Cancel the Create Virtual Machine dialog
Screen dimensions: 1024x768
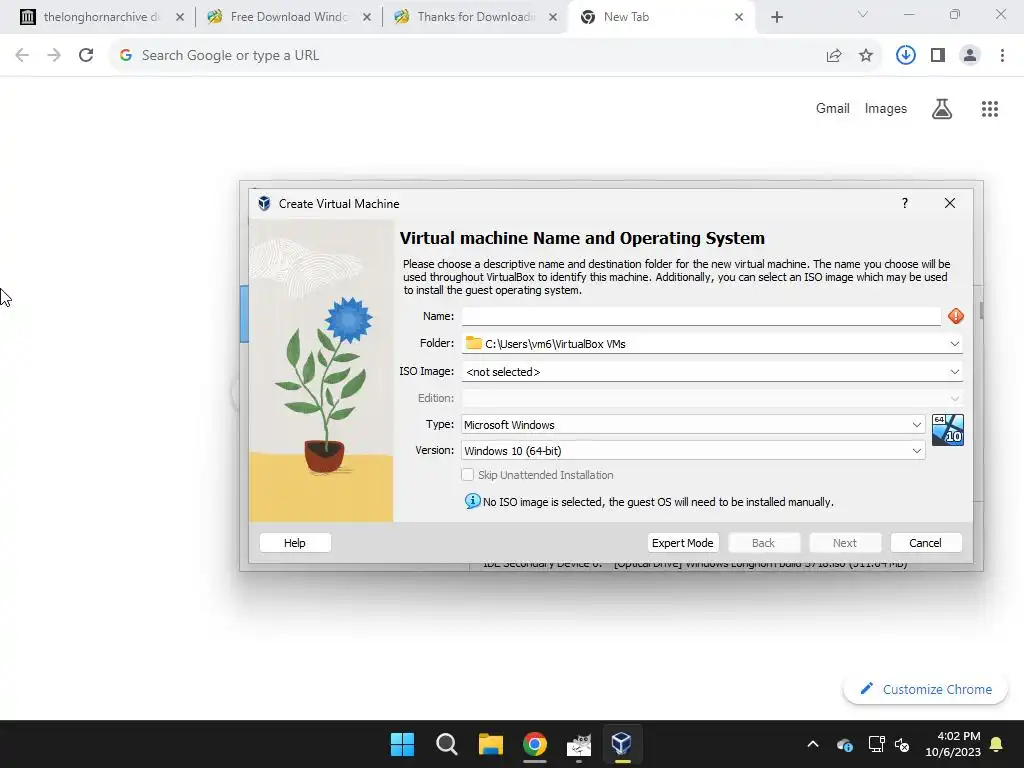pos(925,543)
